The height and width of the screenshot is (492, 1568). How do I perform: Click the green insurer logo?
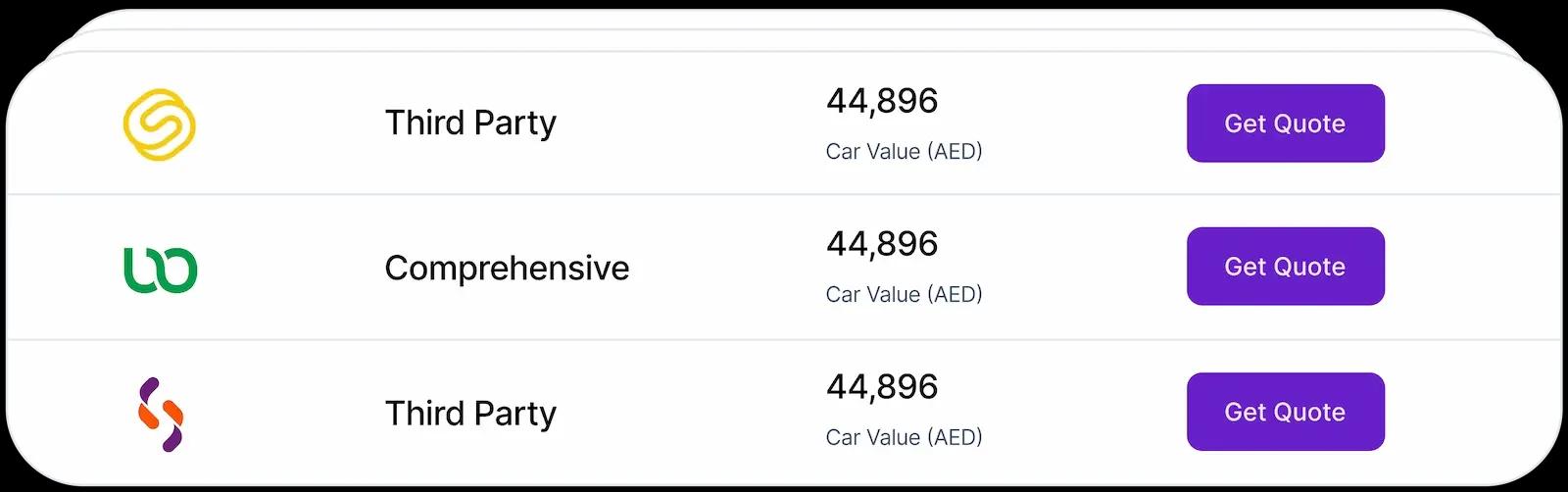tap(160, 270)
